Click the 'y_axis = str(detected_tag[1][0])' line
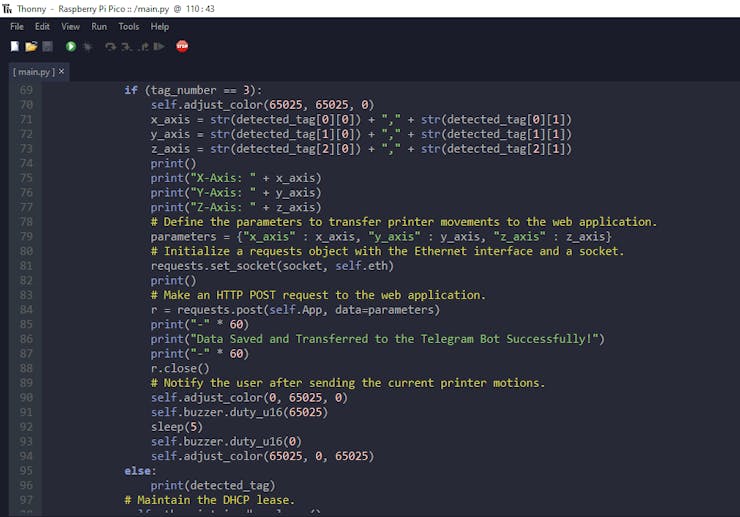Viewport: 740px width, 517px height. coord(361,134)
